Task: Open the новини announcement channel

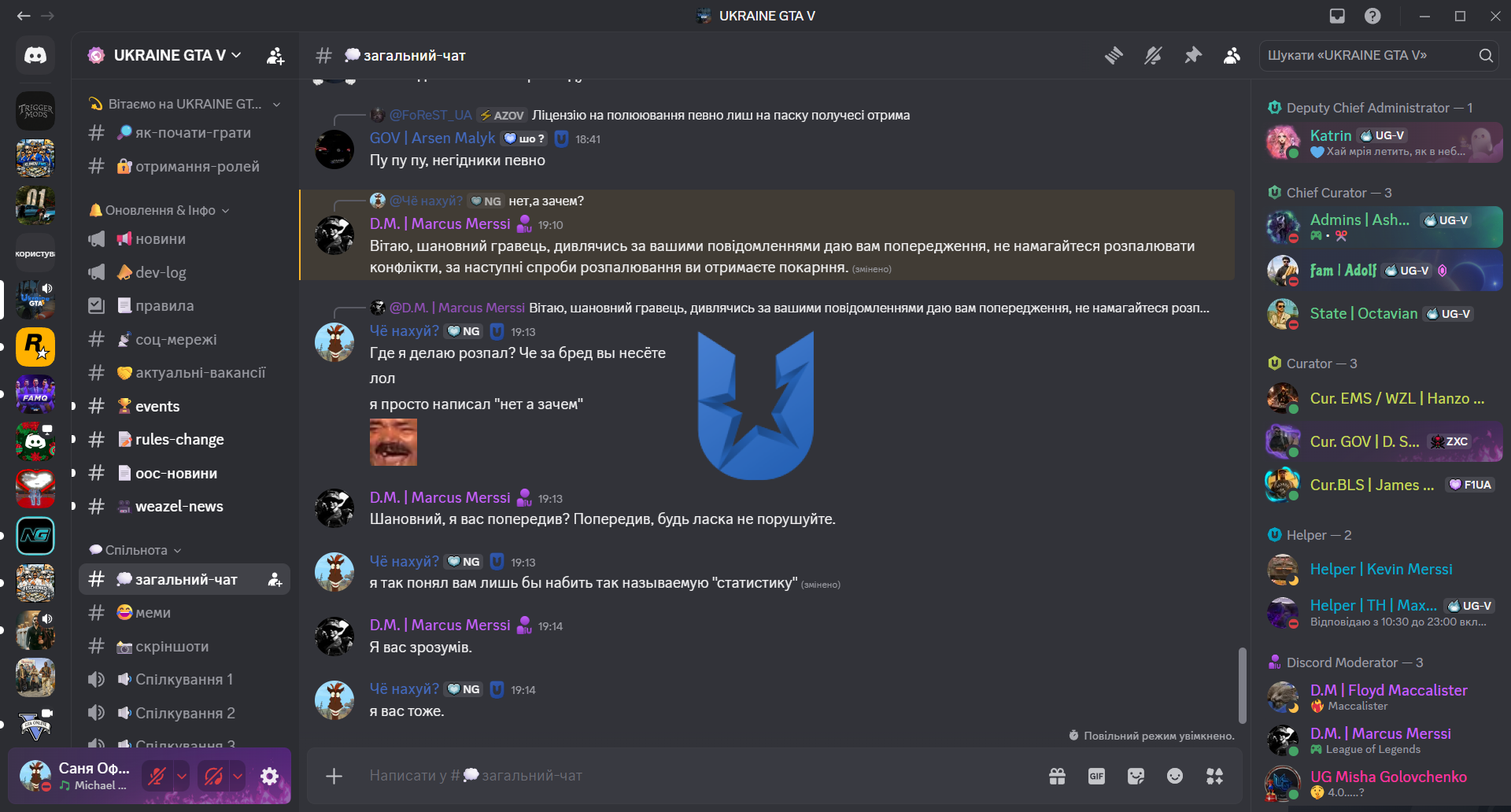Action: coord(184,239)
